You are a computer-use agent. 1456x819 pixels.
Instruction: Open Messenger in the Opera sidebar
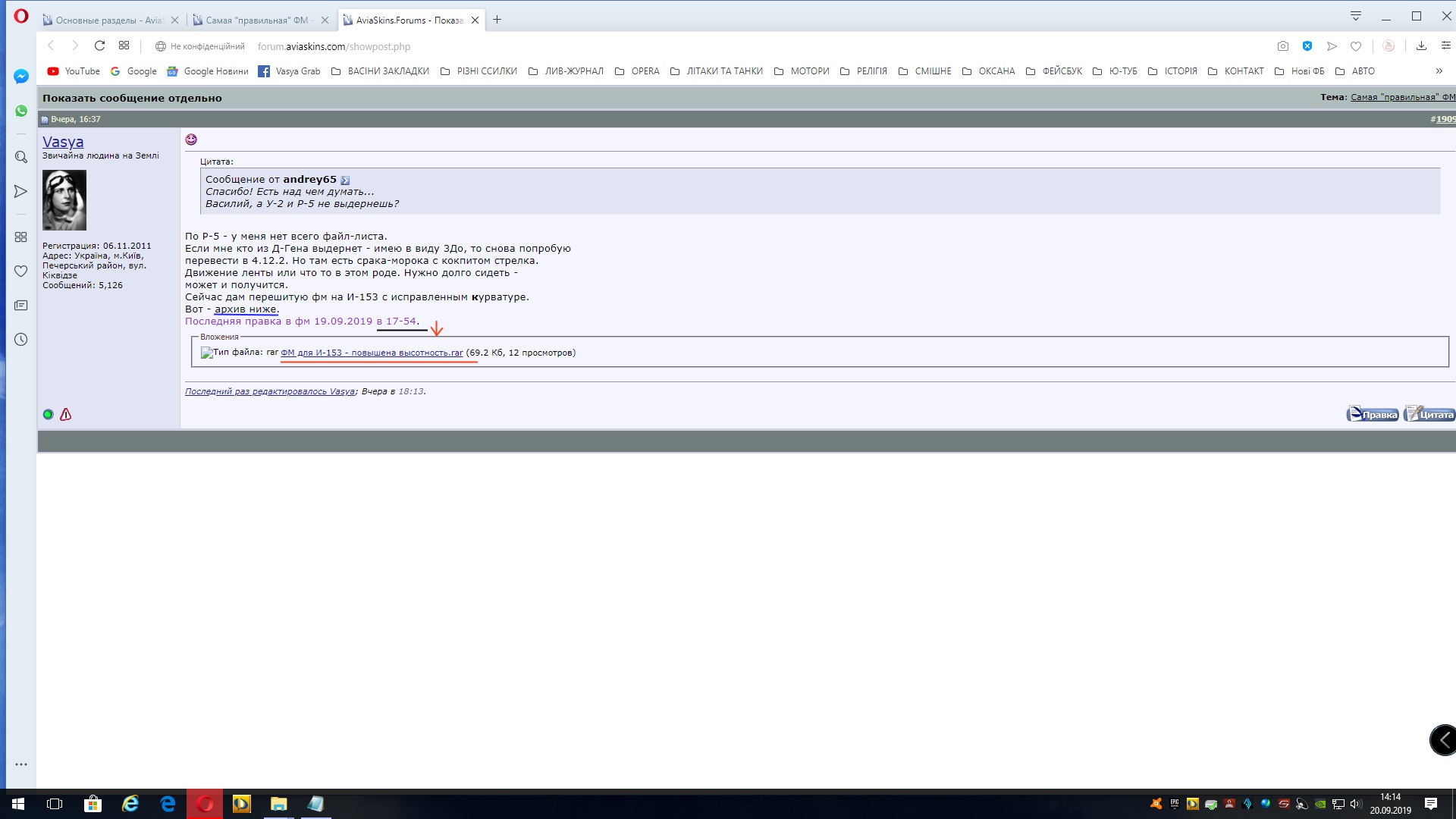coord(21,77)
